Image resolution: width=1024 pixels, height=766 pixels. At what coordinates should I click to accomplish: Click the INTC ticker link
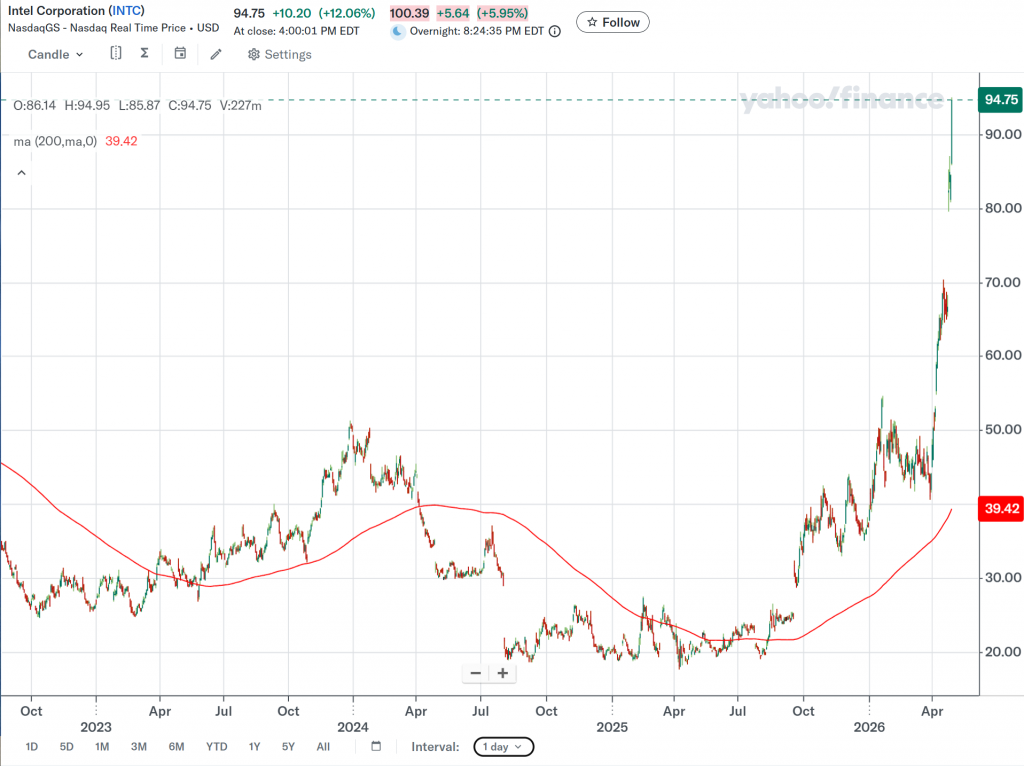pyautogui.click(x=126, y=12)
